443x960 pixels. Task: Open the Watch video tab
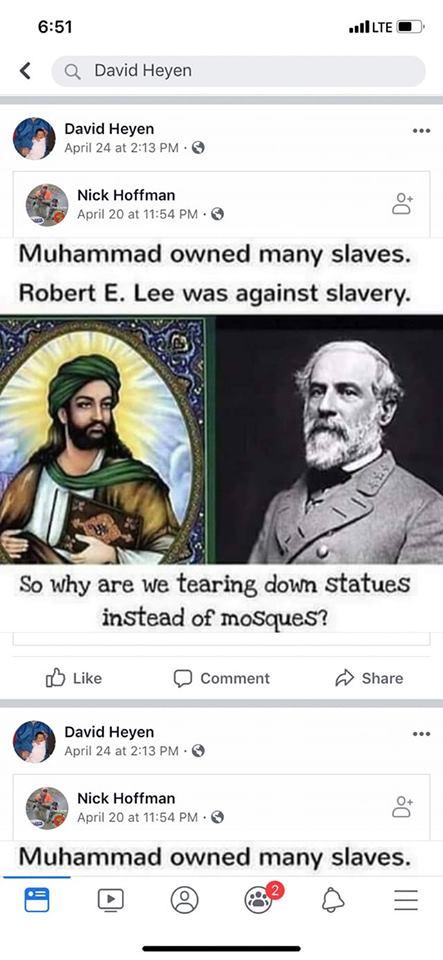coord(111,900)
